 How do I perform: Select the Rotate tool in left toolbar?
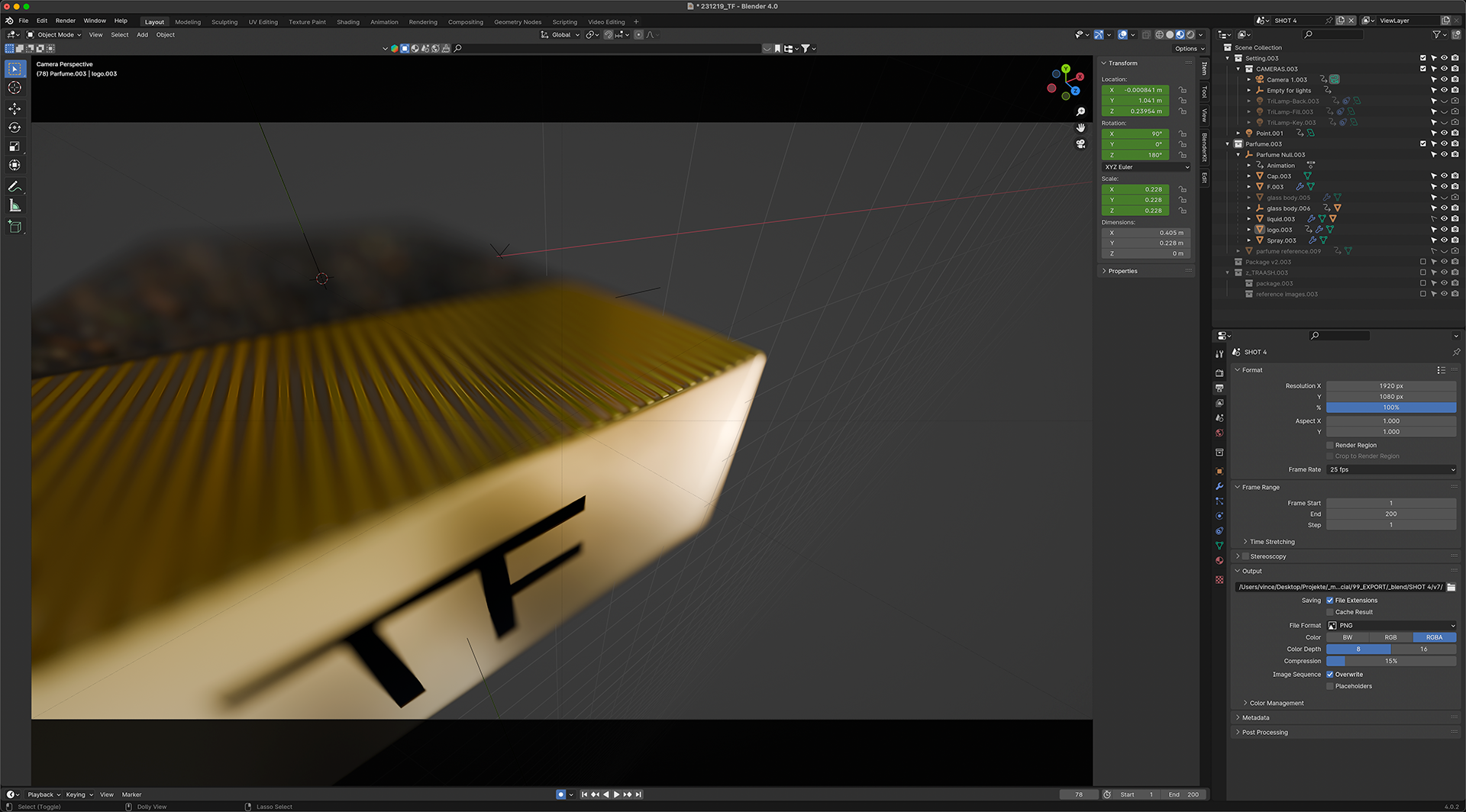(15, 127)
